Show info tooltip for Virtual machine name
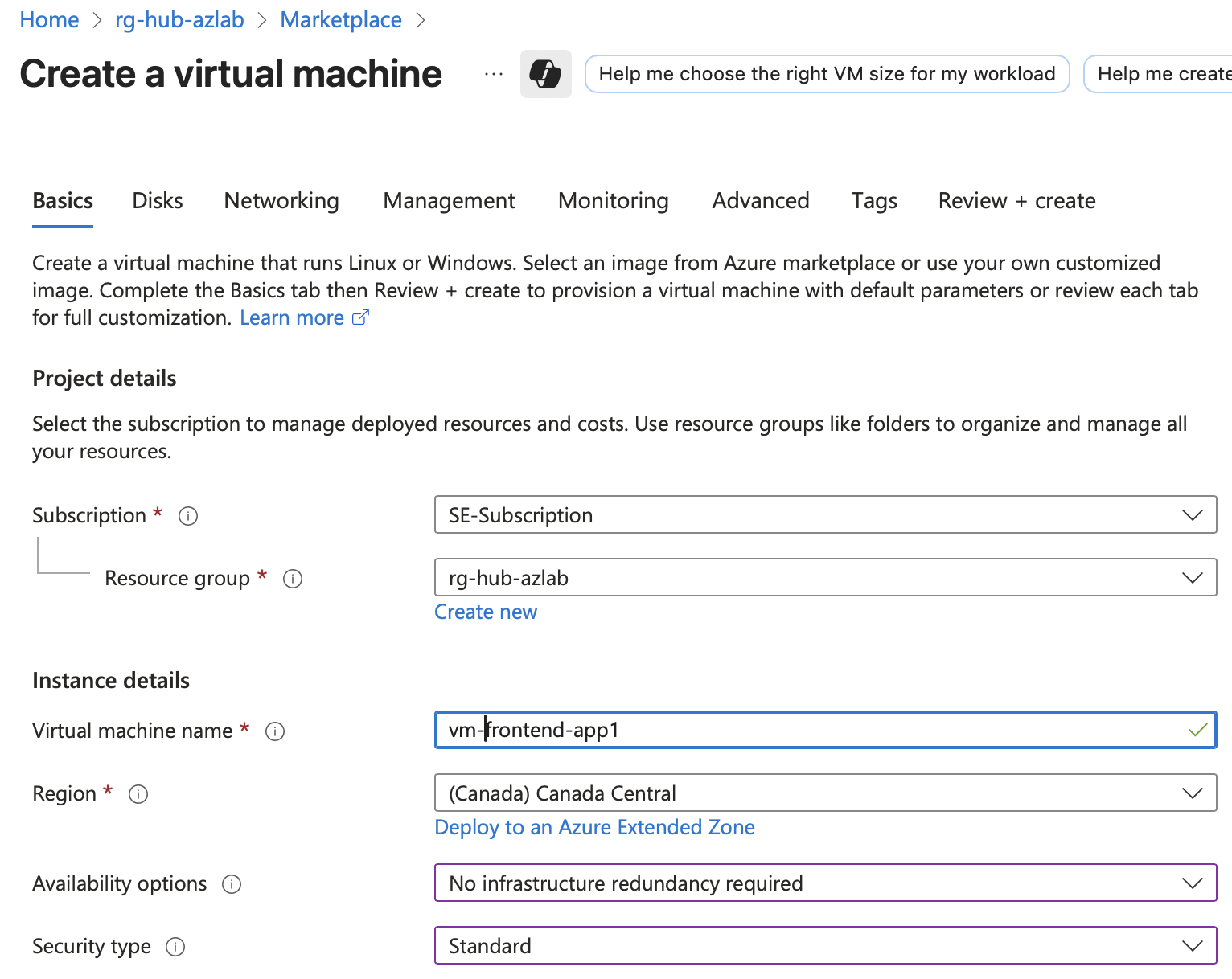Screen dimensions: 1232x979 (275, 731)
